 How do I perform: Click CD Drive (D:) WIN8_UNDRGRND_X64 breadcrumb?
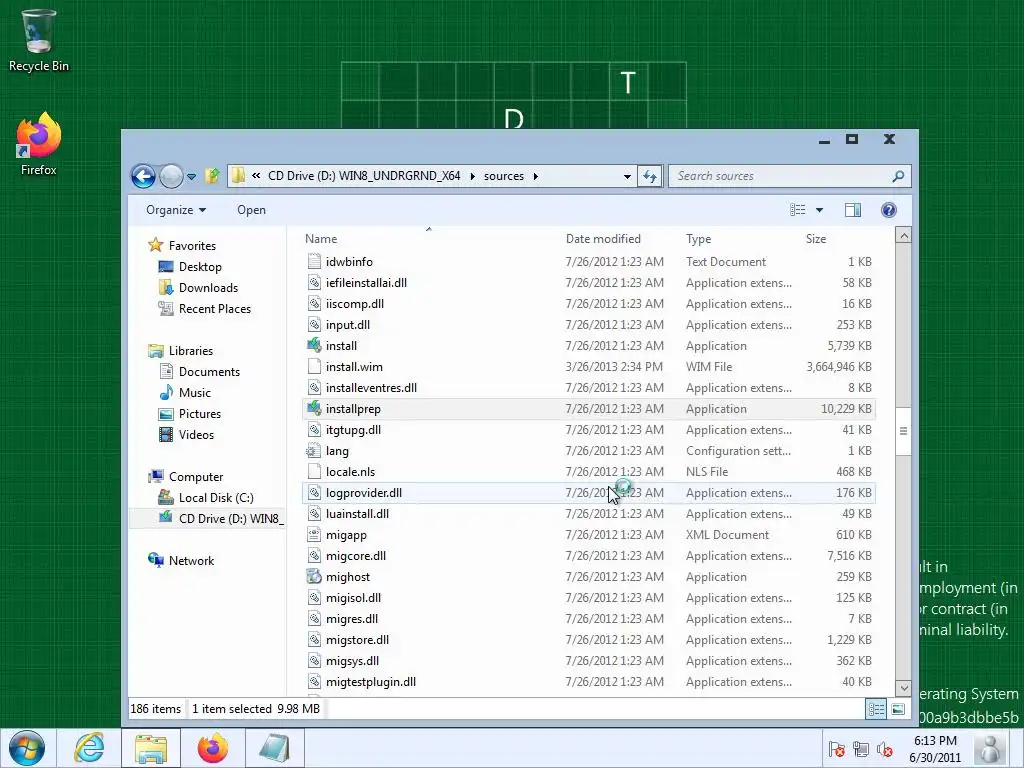coord(364,176)
